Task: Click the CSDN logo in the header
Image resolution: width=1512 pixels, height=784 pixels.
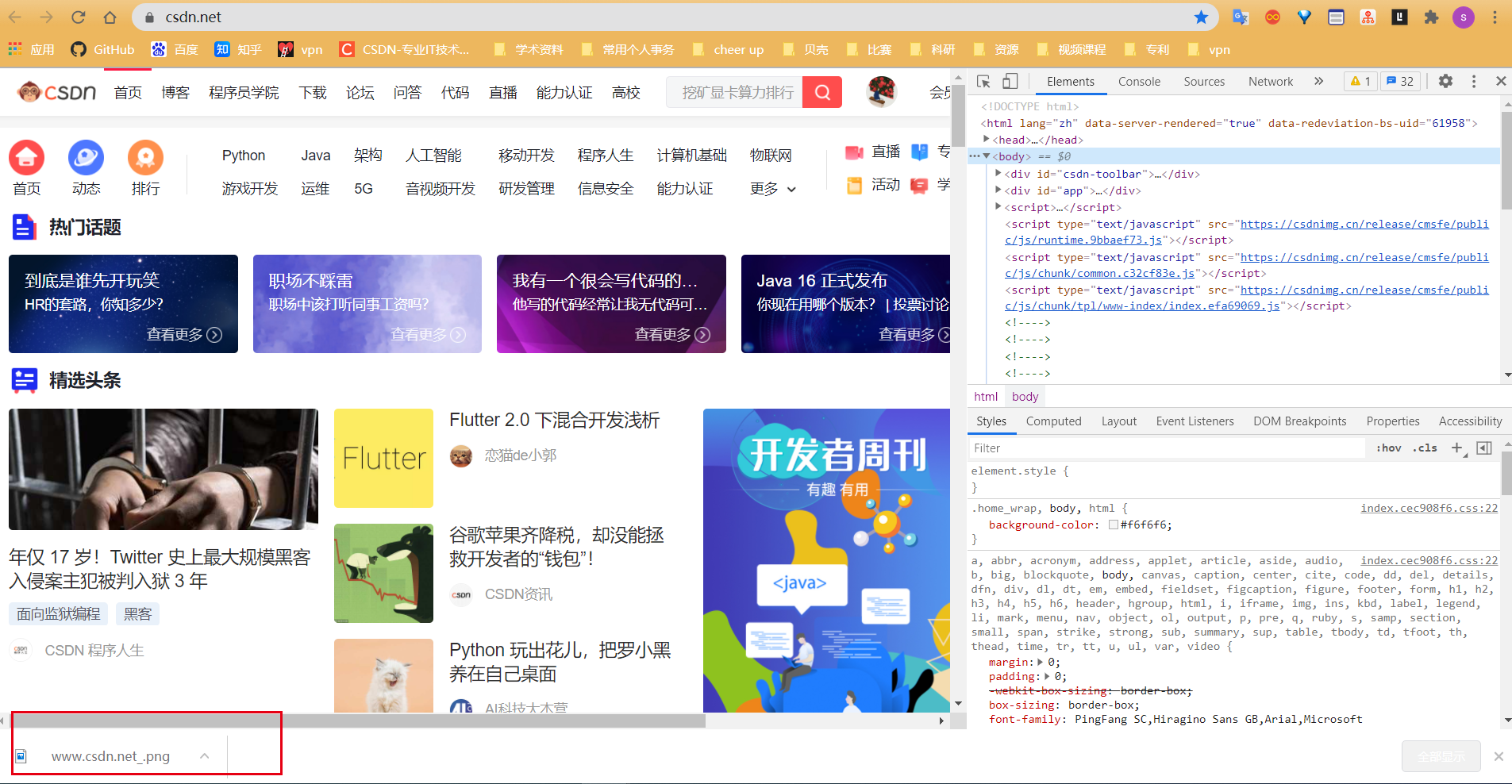Action: tap(56, 91)
